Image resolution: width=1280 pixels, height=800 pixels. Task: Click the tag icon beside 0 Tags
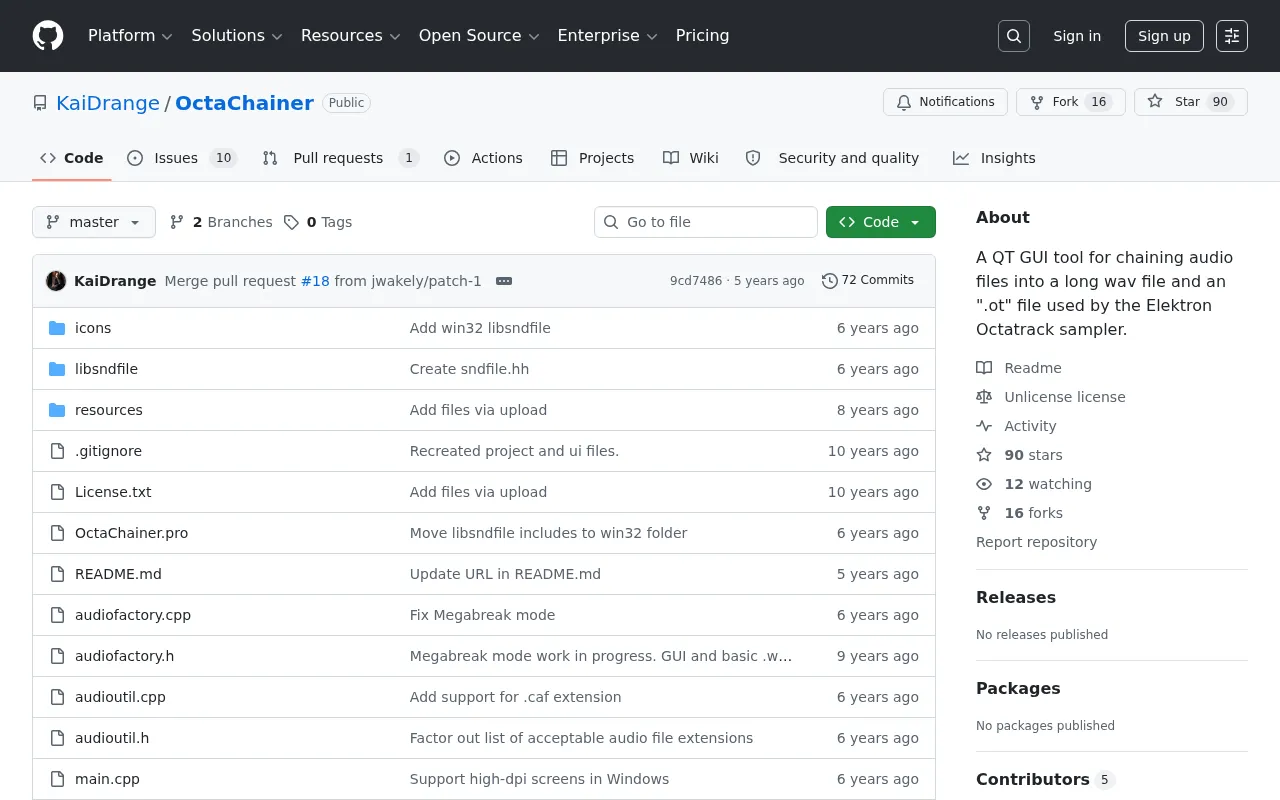[x=291, y=222]
